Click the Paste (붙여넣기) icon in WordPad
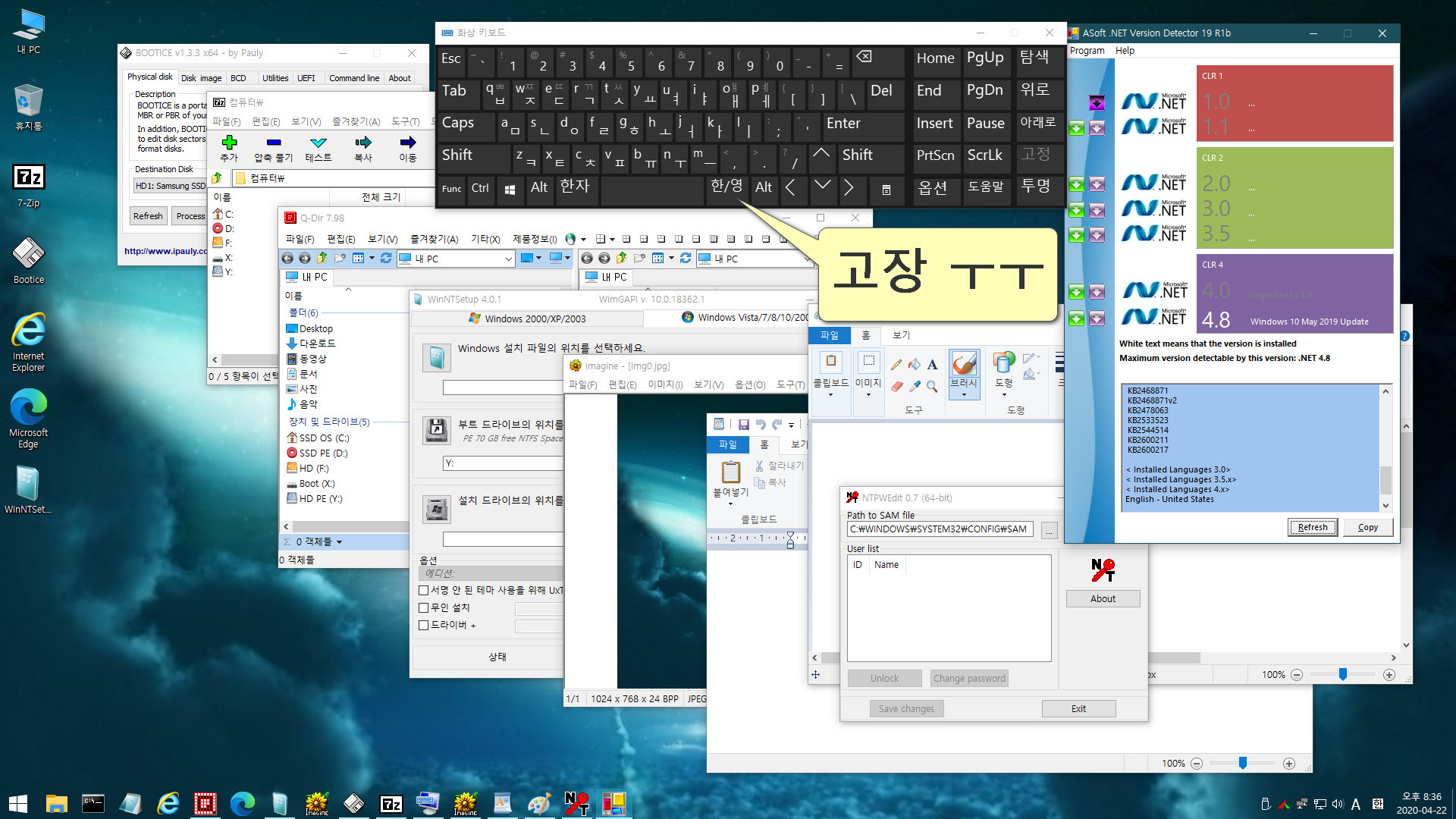 coord(731,472)
